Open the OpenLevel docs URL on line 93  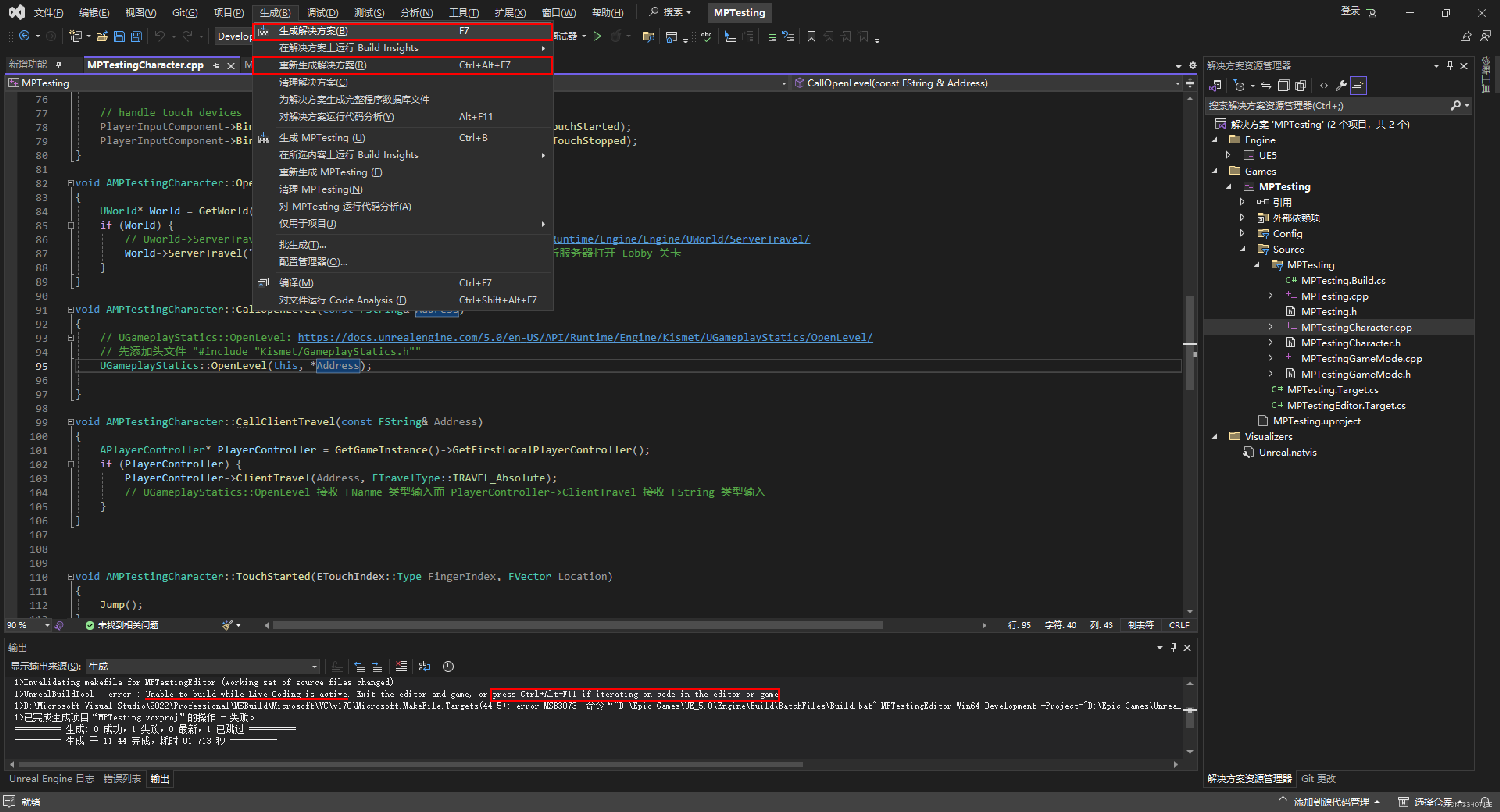585,338
